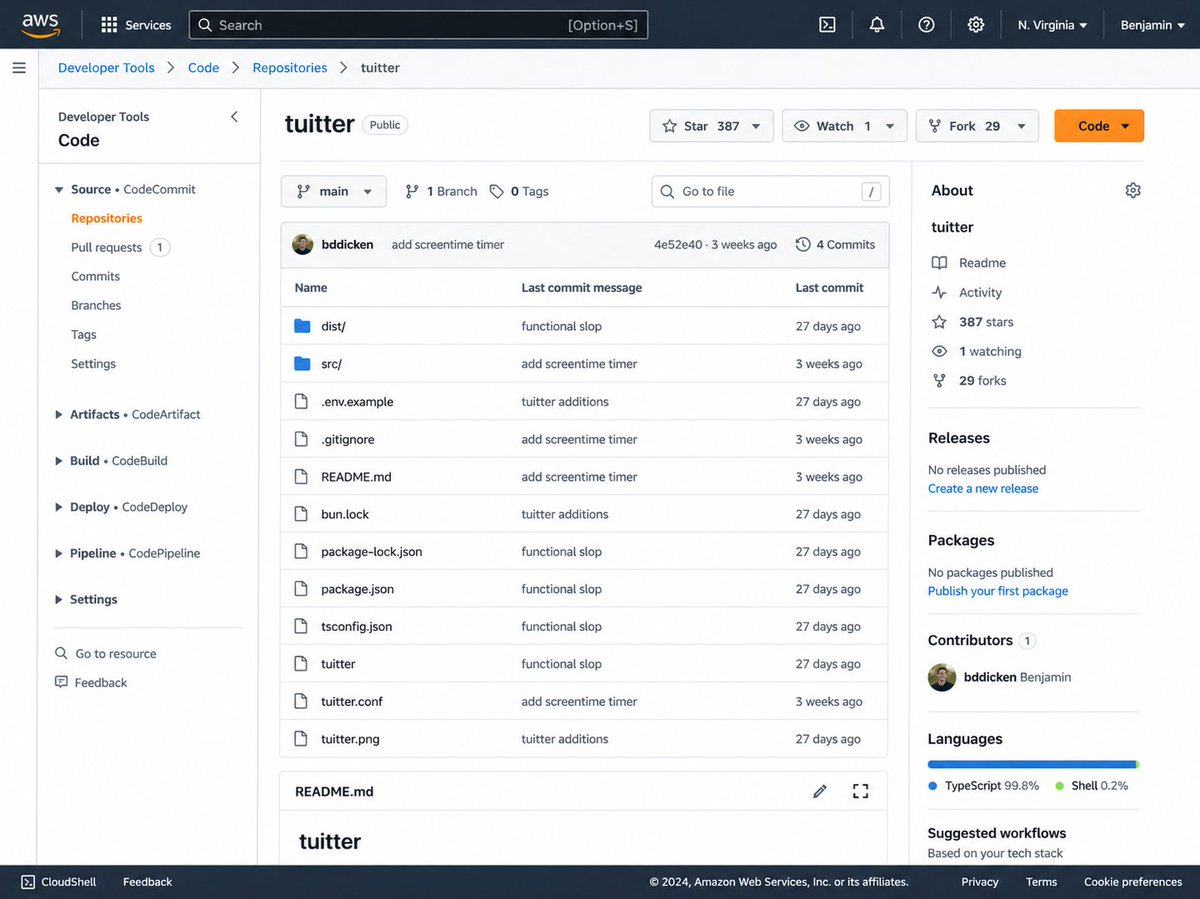This screenshot has height=899, width=1200.
Task: Click the About section gear icon
Action: 1133,190
